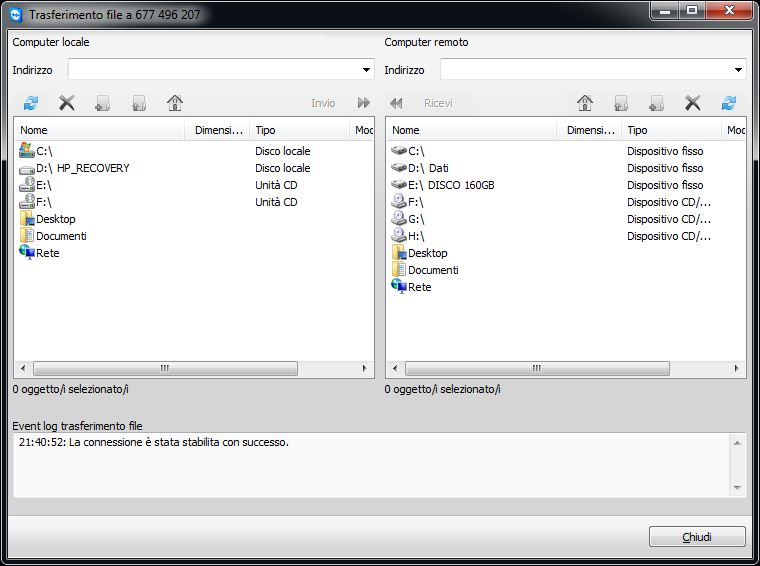Image resolution: width=760 pixels, height=566 pixels.
Task: Click the local pane horizontal scrollbar
Action: (165, 369)
